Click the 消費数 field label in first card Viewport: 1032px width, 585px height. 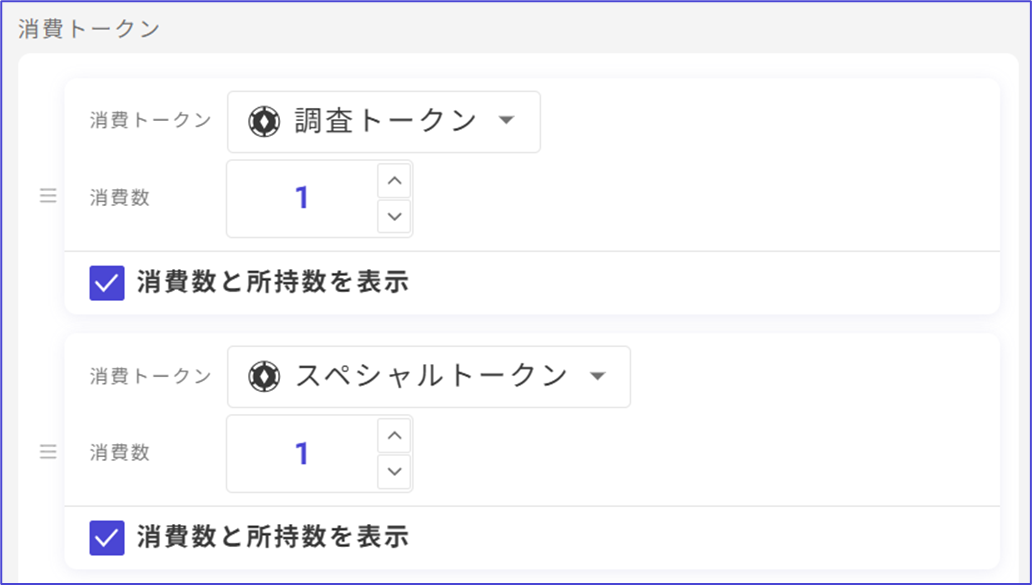[120, 198]
